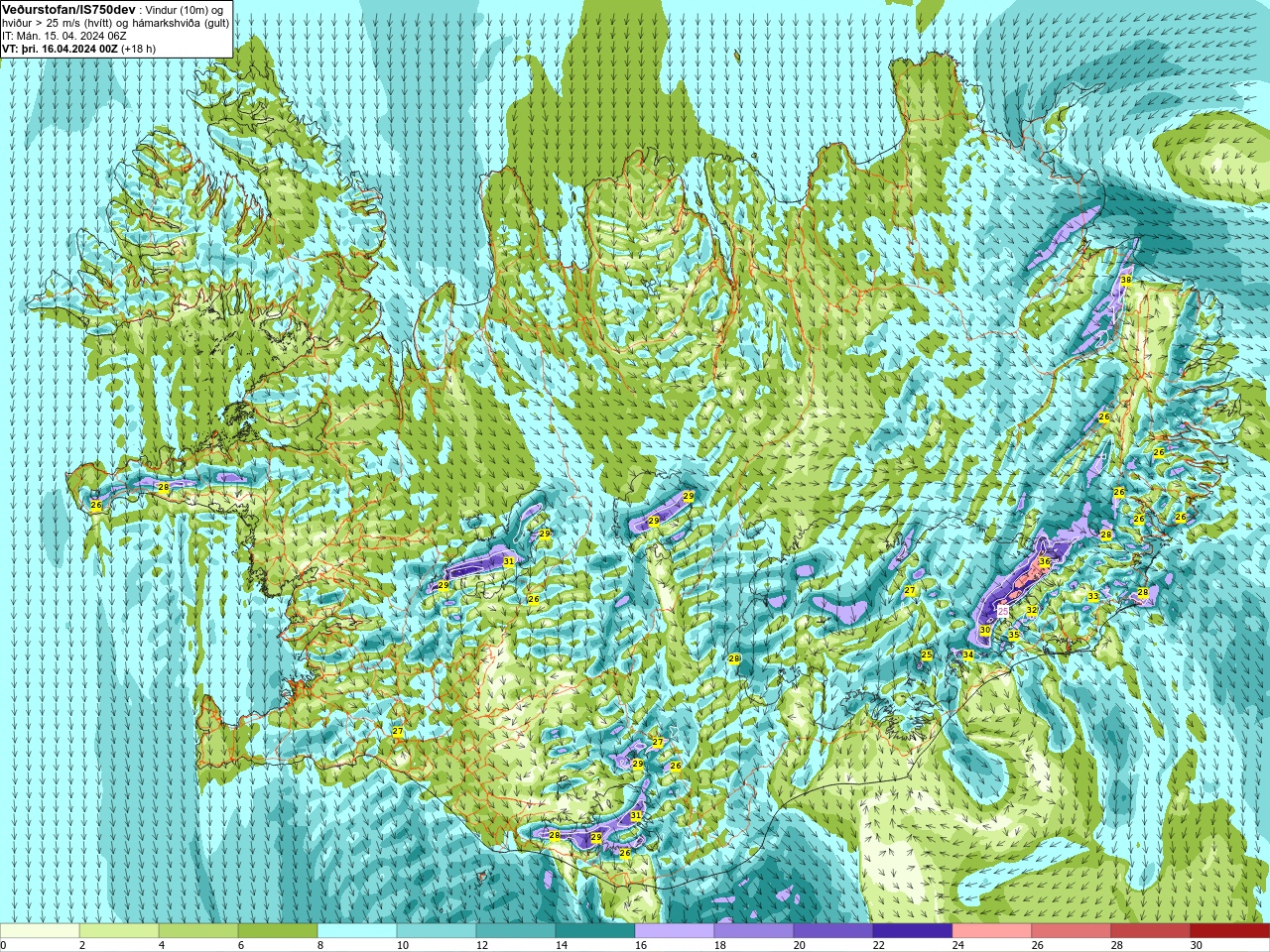Image resolution: width=1270 pixels, height=952 pixels.
Task: Click the pale cyan 8–10 m/s legend swatch
Action: pos(357,931)
